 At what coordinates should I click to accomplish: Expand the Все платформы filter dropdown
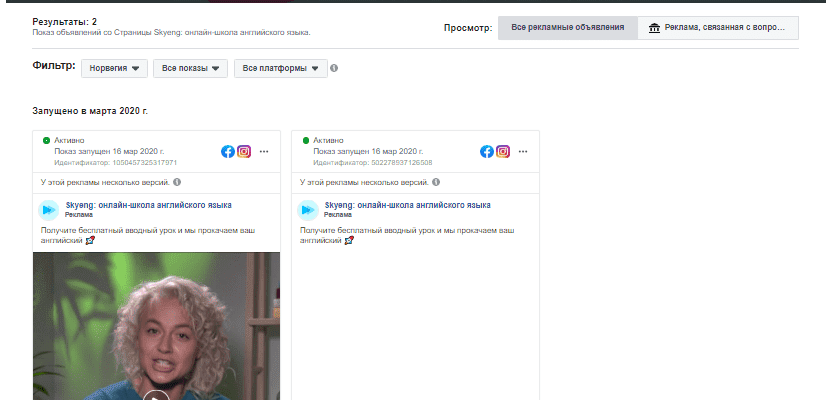(280, 68)
